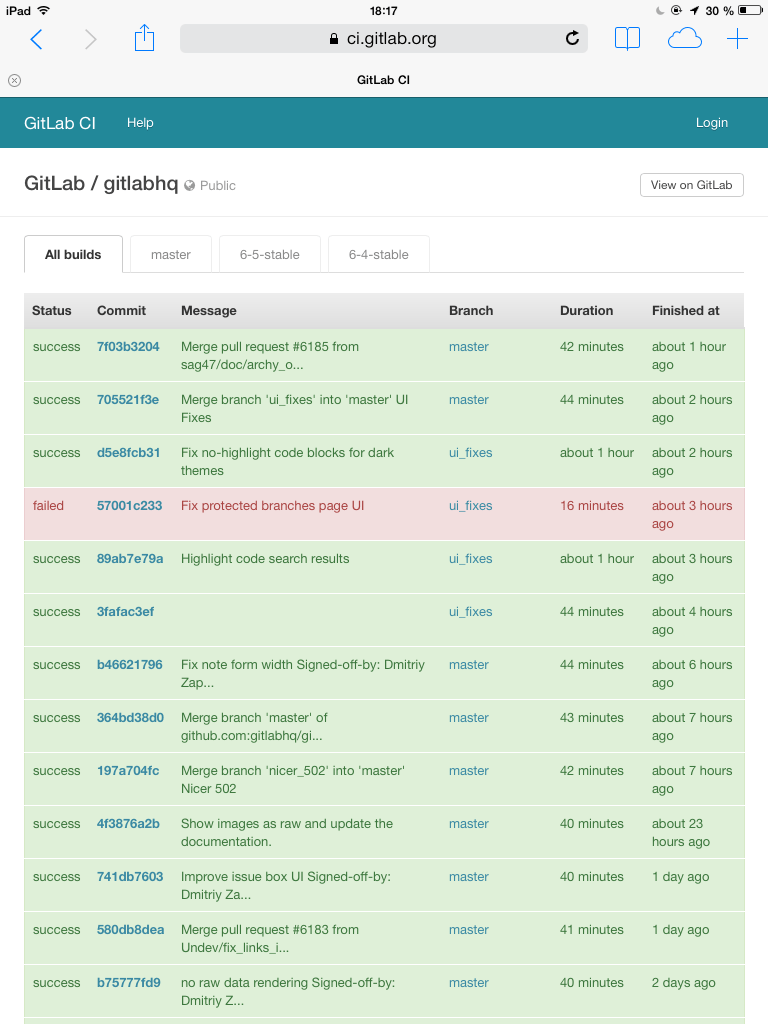
Task: Tap the Safari back arrow
Action: (x=36, y=39)
